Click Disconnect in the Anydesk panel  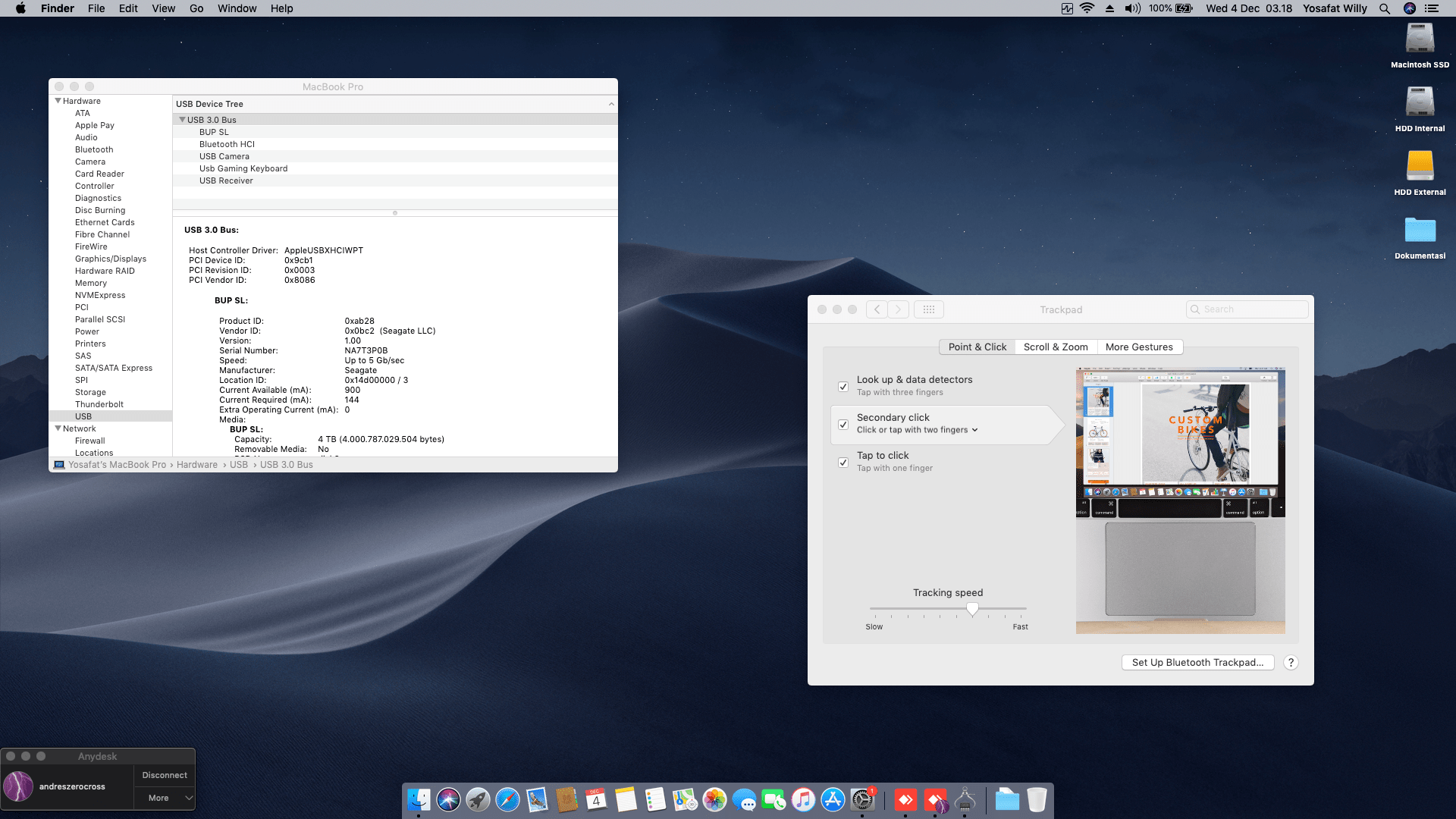(x=165, y=775)
